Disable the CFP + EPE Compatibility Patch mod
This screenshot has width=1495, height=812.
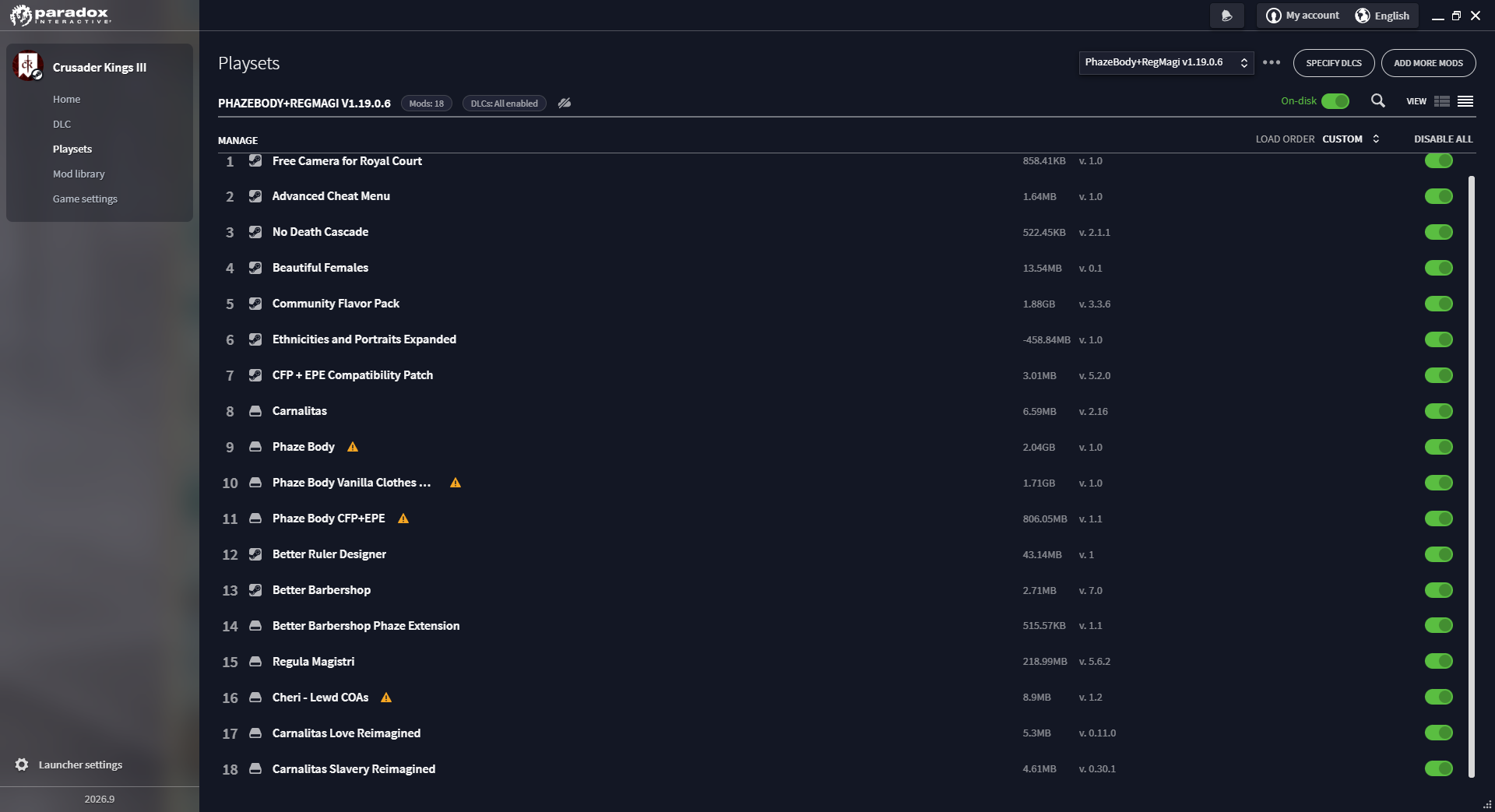coord(1439,375)
